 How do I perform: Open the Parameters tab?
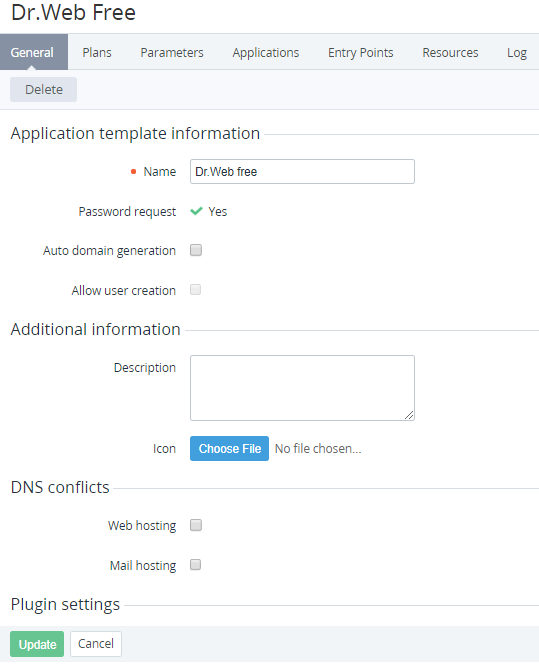[x=172, y=52]
